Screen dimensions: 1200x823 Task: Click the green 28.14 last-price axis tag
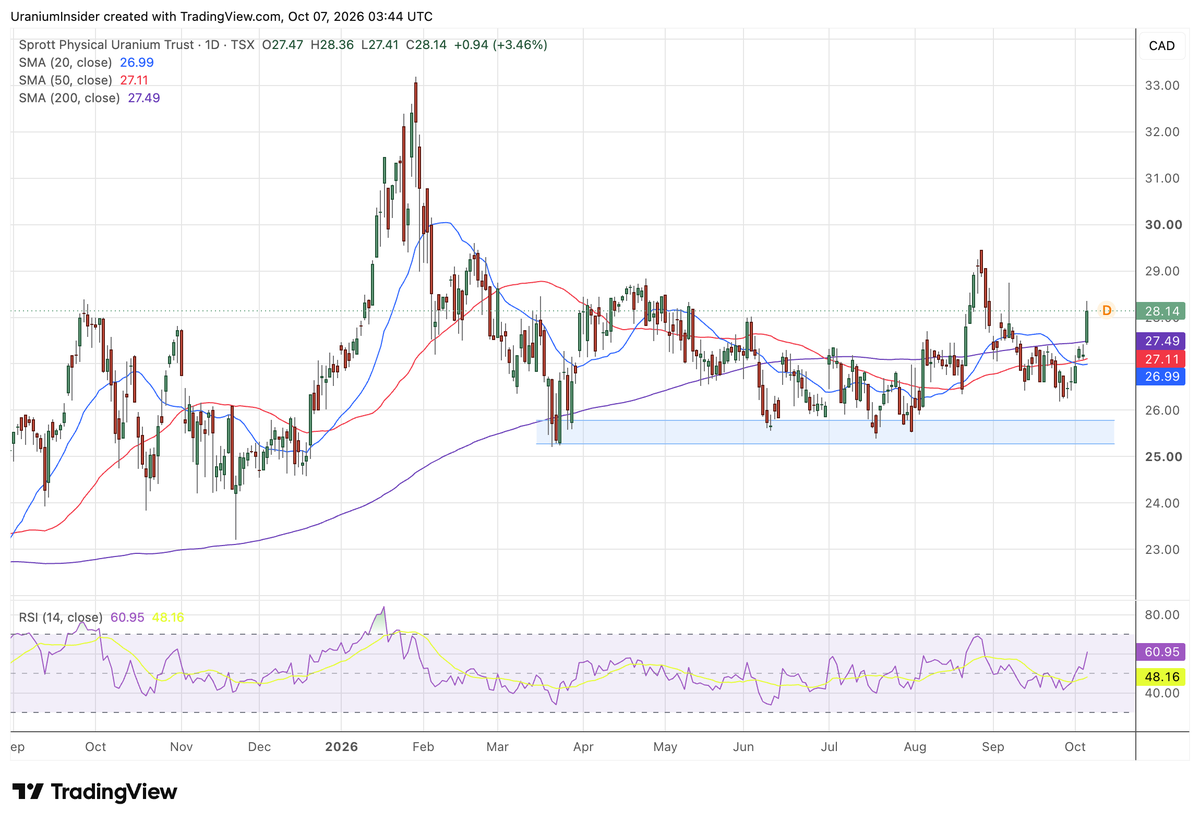[x=1162, y=311]
